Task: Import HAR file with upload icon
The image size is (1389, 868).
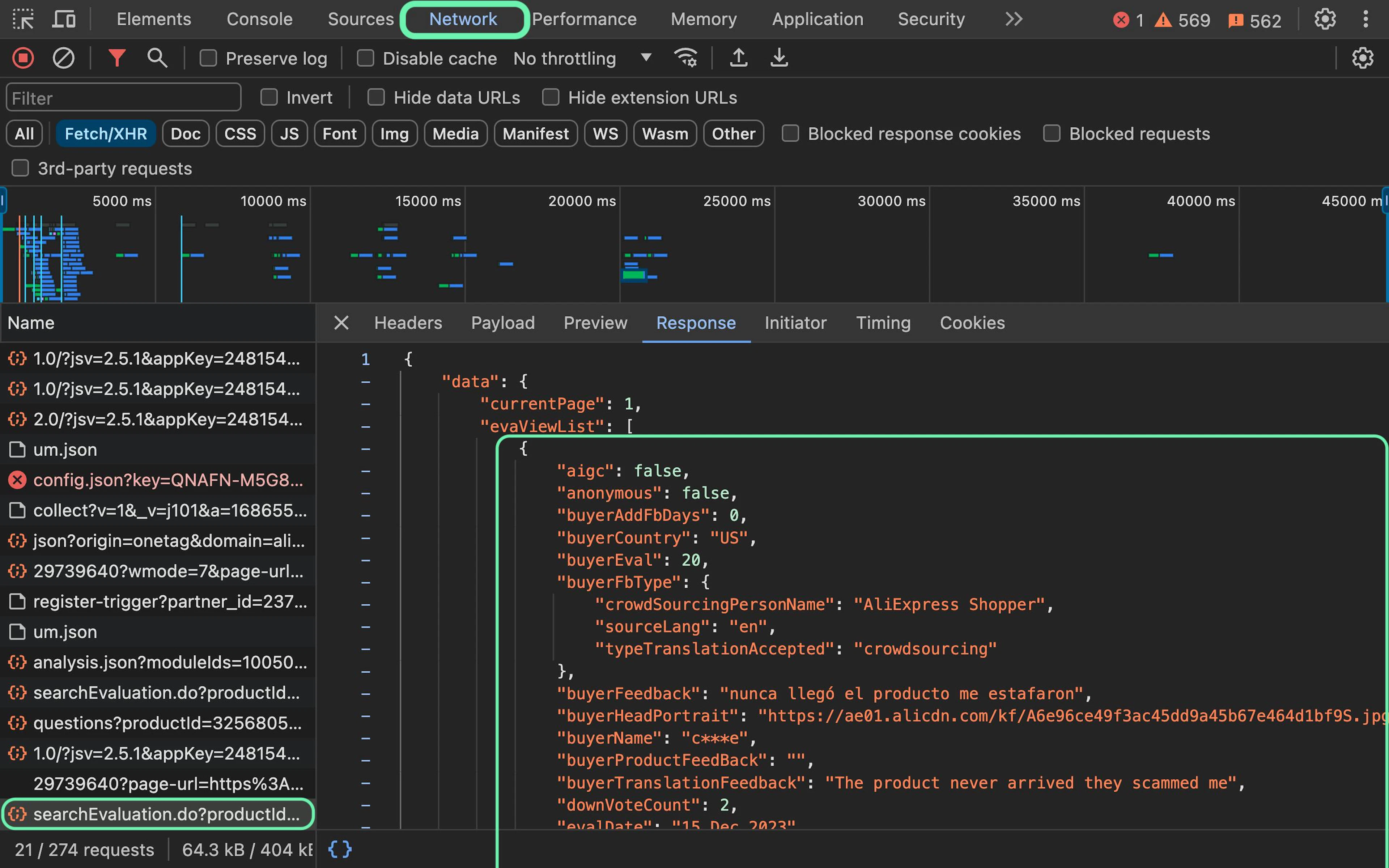Action: (x=739, y=58)
